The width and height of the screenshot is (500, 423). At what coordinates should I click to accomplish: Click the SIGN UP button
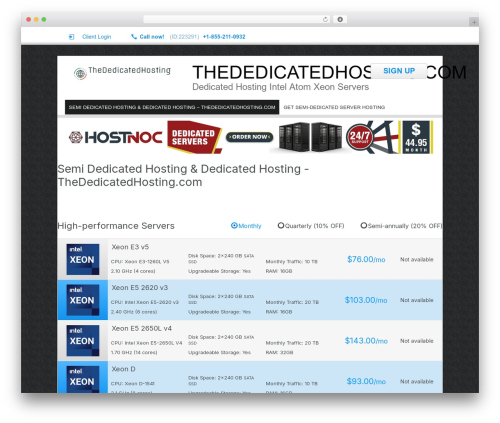pyautogui.click(x=399, y=71)
